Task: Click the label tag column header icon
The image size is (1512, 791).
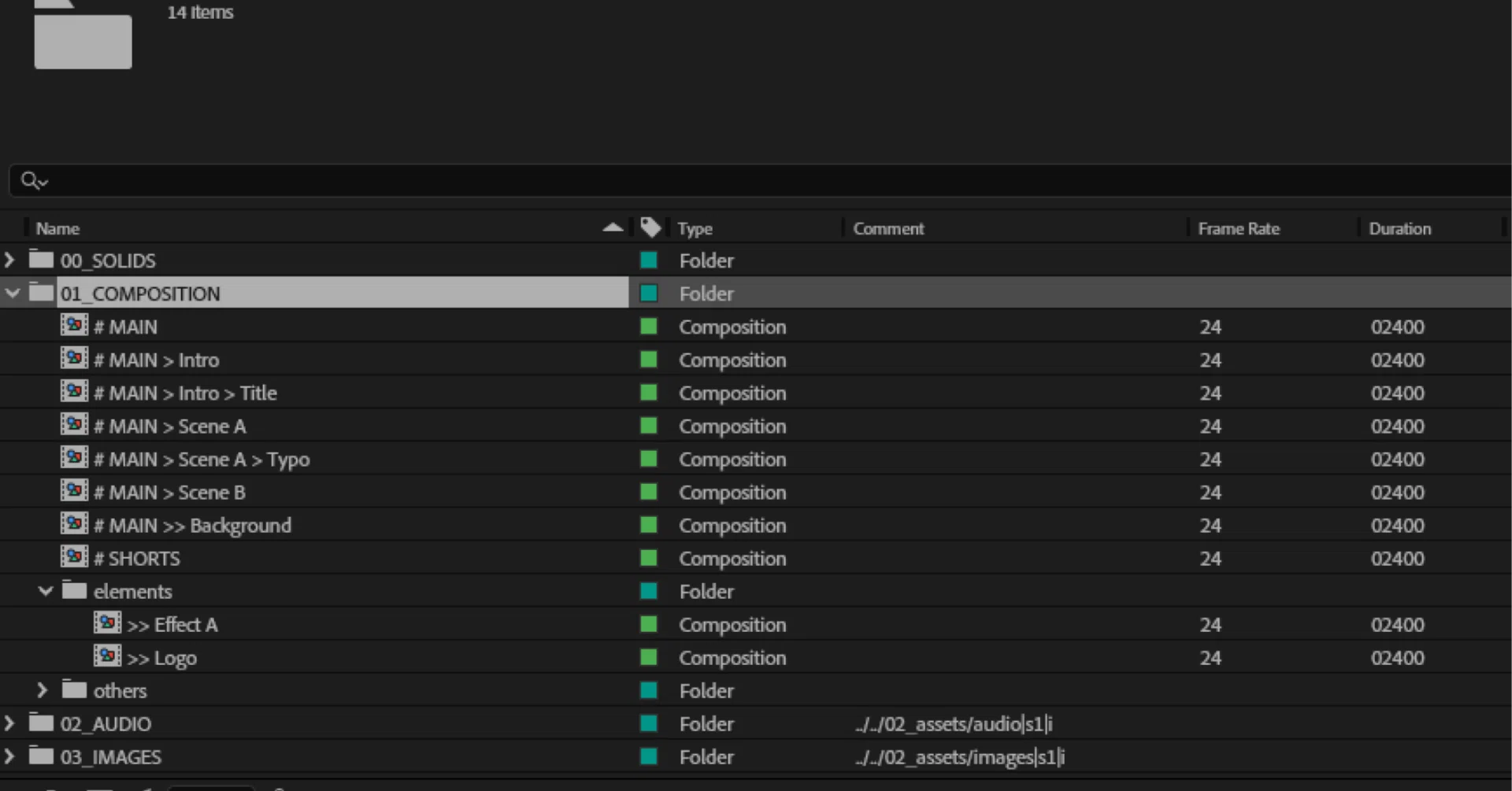Action: click(650, 228)
